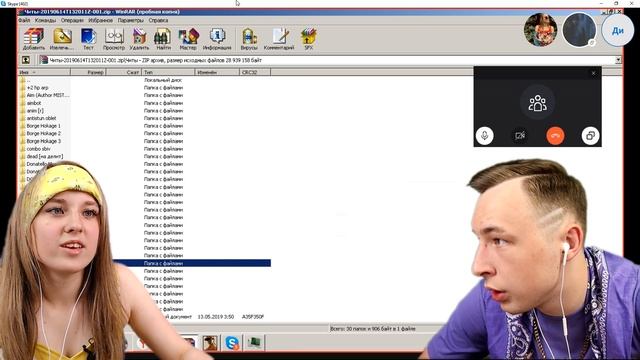
Task: Click the Найти (Find) binoculars icon
Action: 163,39
